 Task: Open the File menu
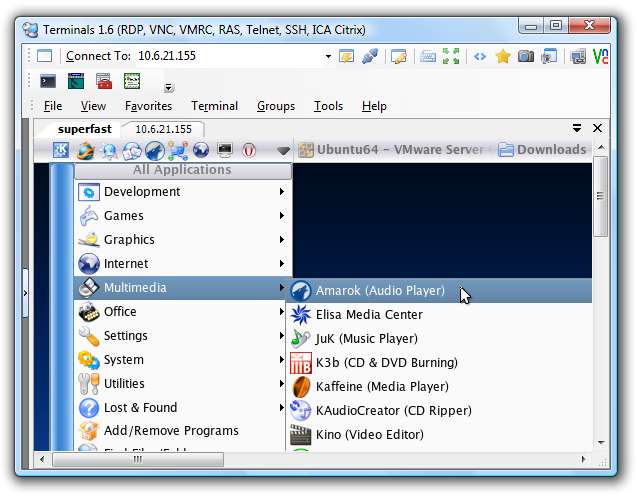coord(53,106)
